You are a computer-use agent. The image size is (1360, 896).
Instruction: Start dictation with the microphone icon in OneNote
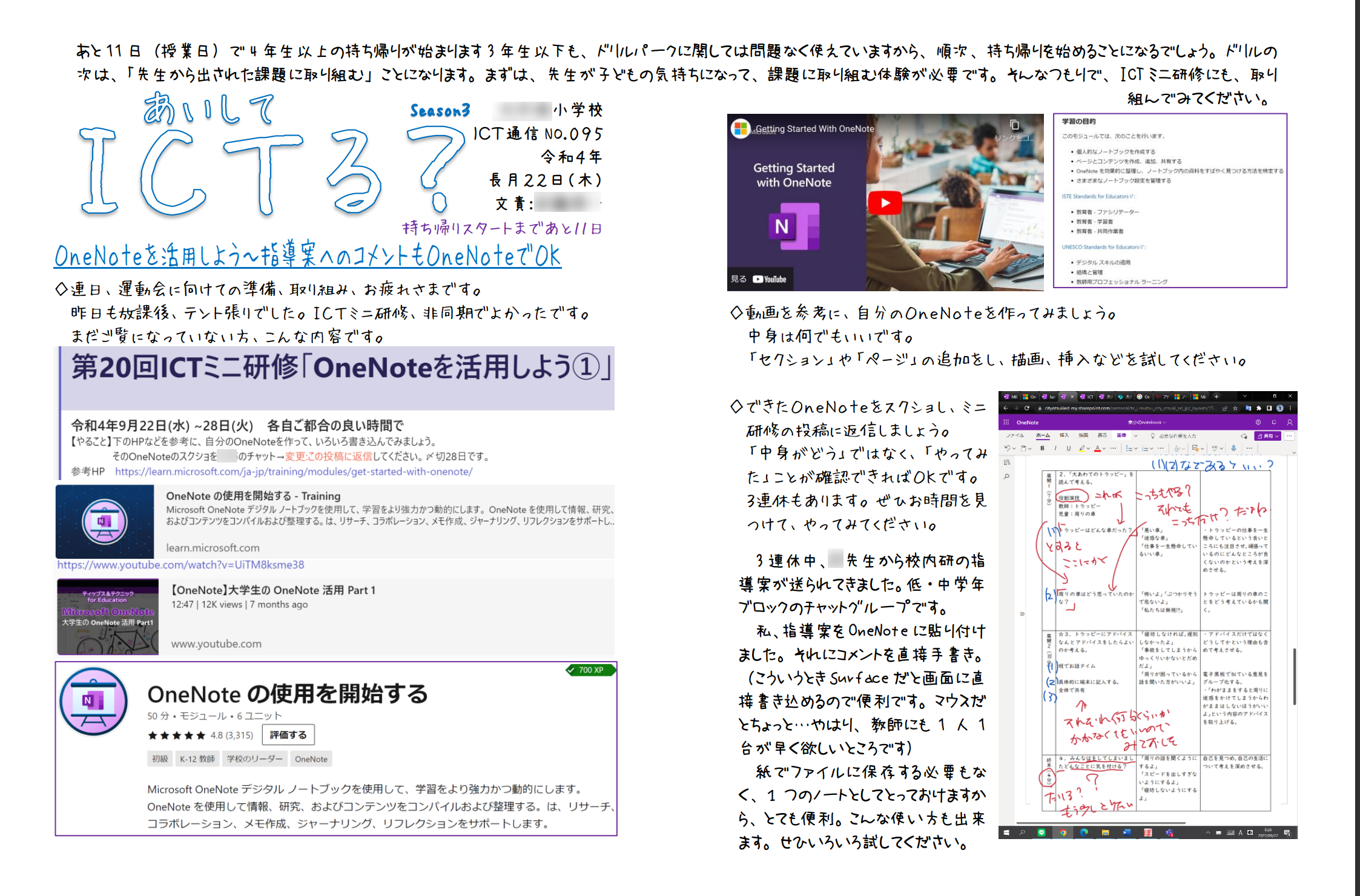pyautogui.click(x=1233, y=447)
